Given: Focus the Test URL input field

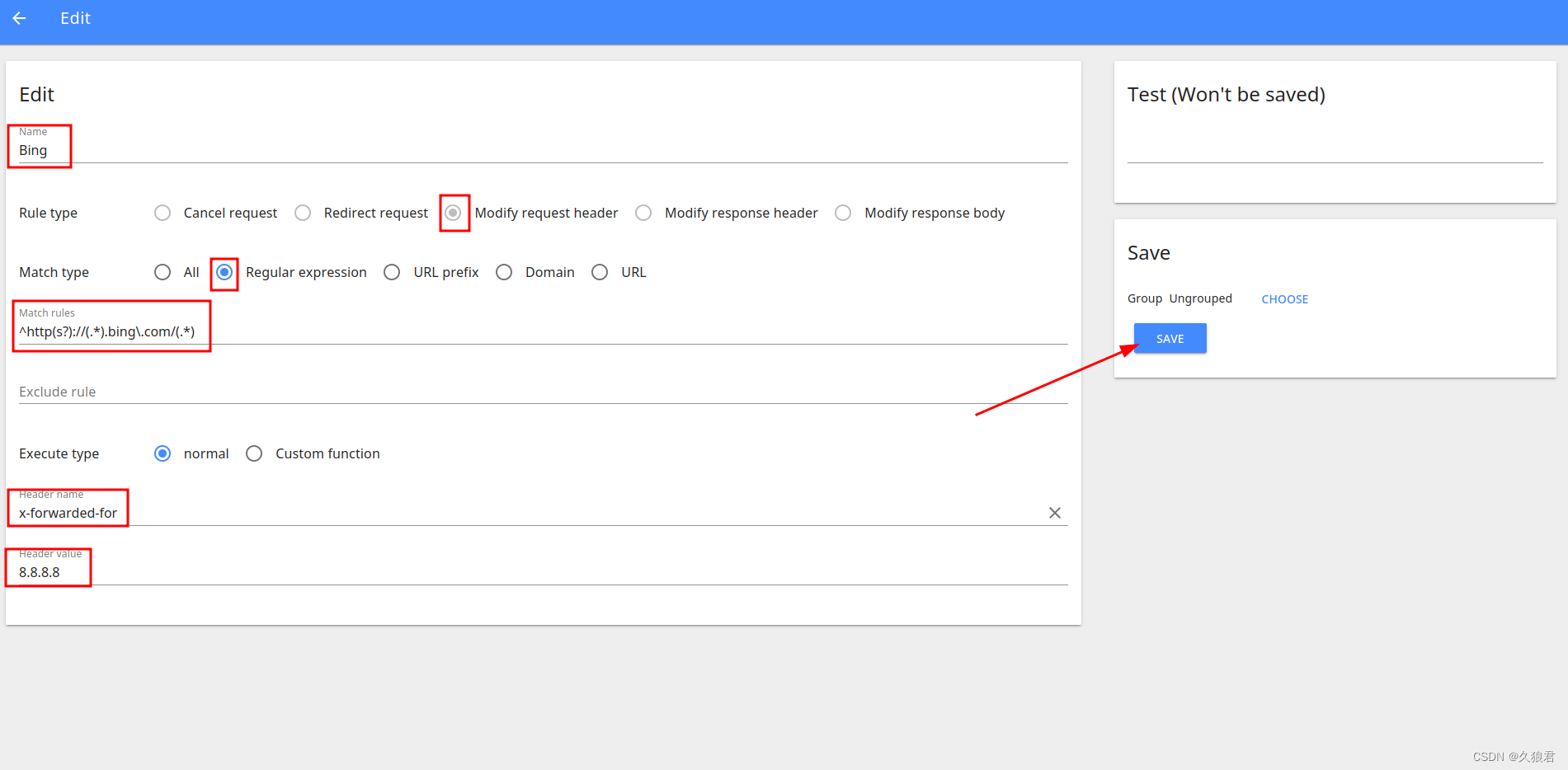Looking at the screenshot, I should coord(1335,148).
